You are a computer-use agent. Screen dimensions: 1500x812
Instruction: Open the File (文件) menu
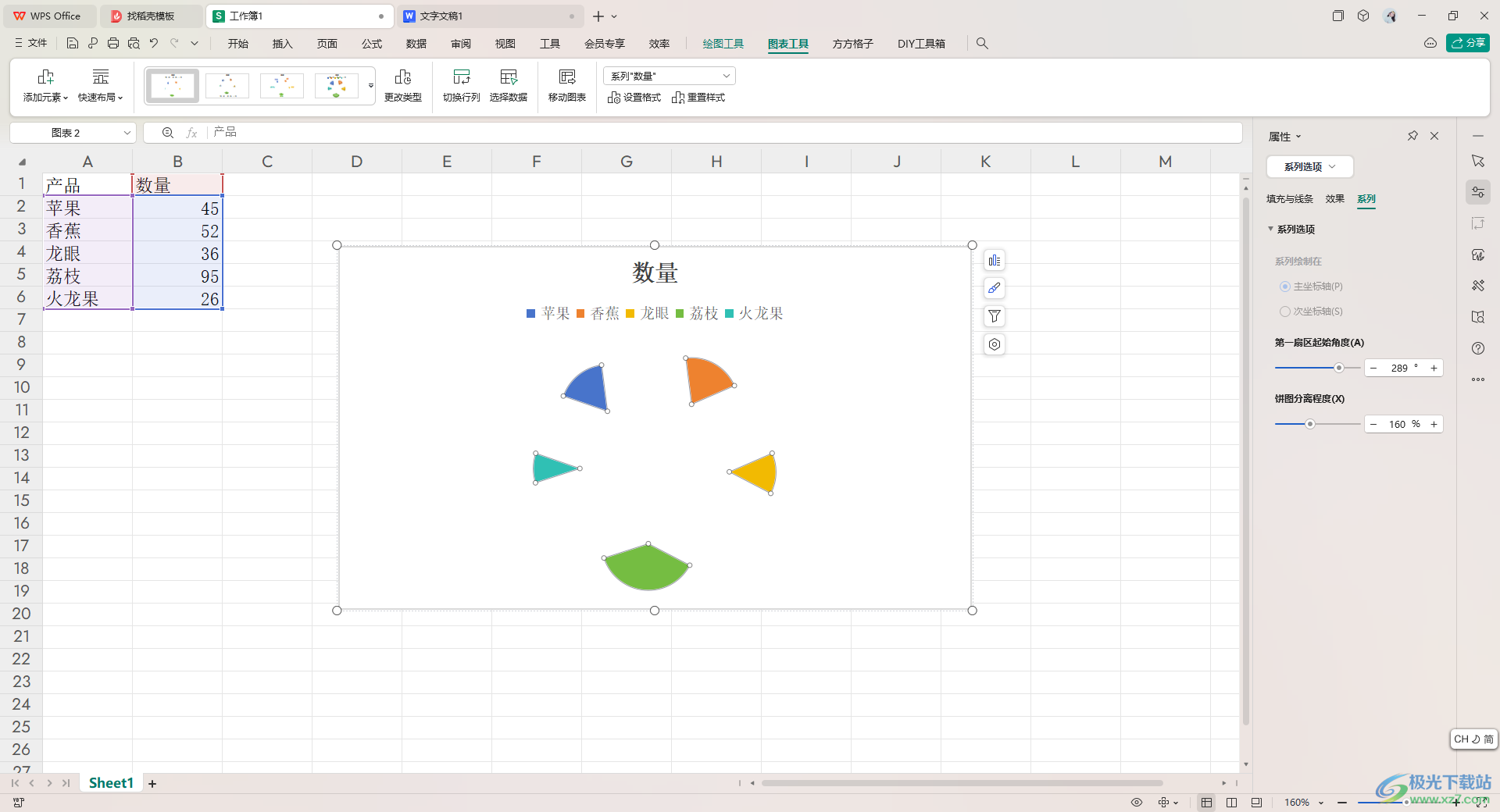[x=31, y=44]
